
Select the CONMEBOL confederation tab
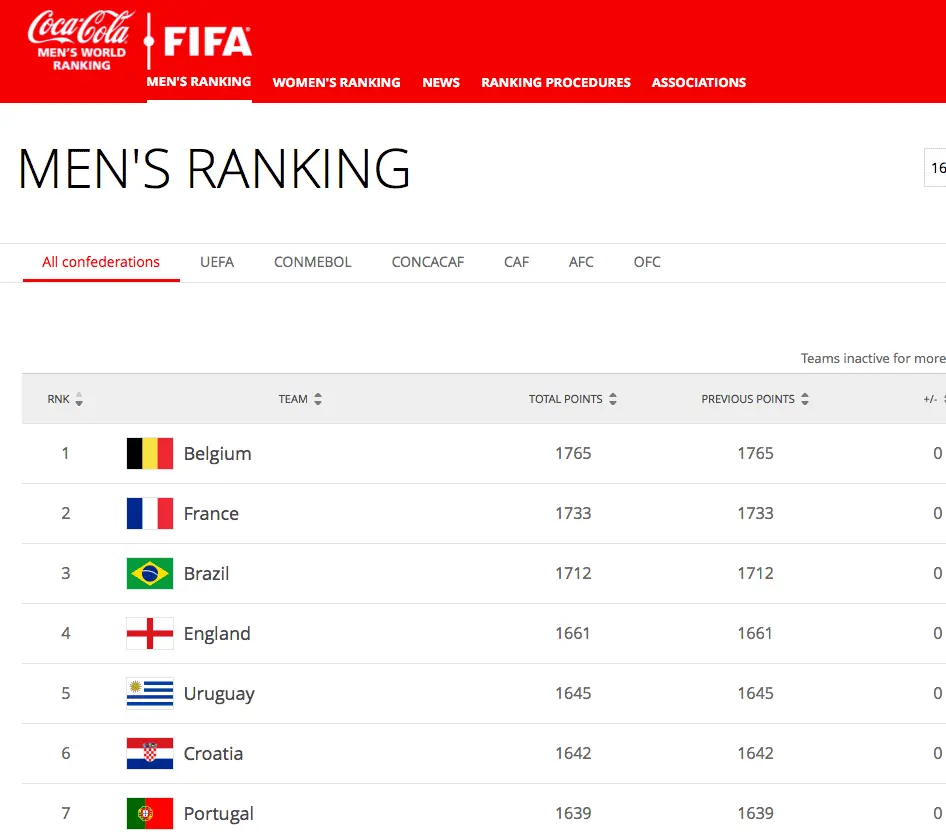click(x=313, y=262)
